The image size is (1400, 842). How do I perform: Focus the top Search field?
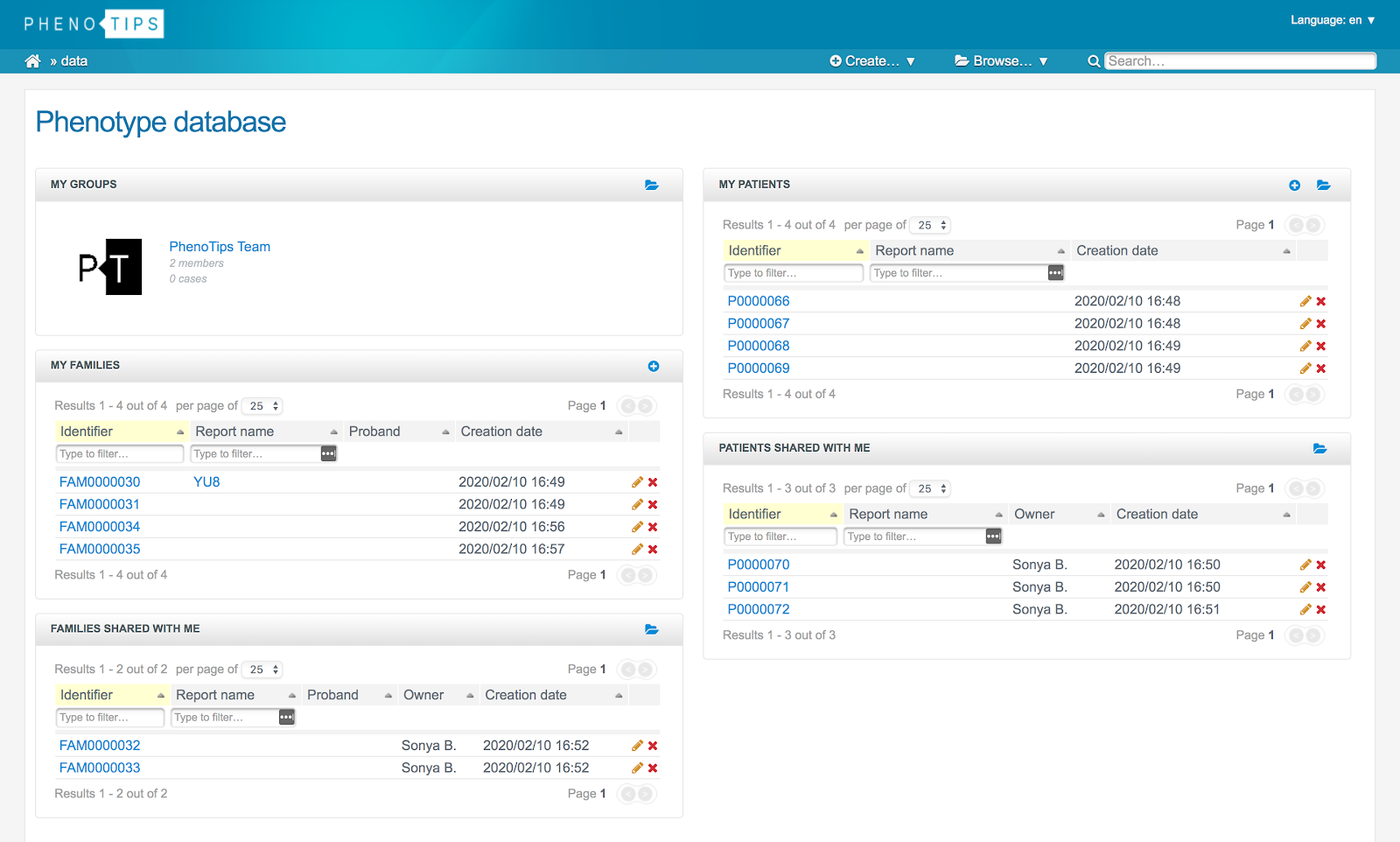pyautogui.click(x=1240, y=61)
